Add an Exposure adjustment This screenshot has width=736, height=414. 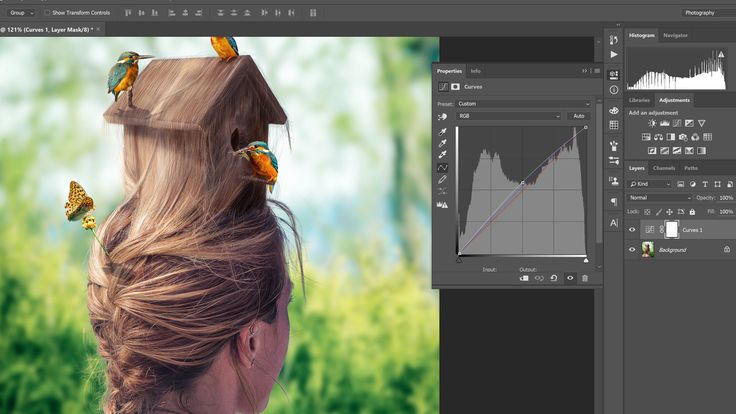coord(689,123)
